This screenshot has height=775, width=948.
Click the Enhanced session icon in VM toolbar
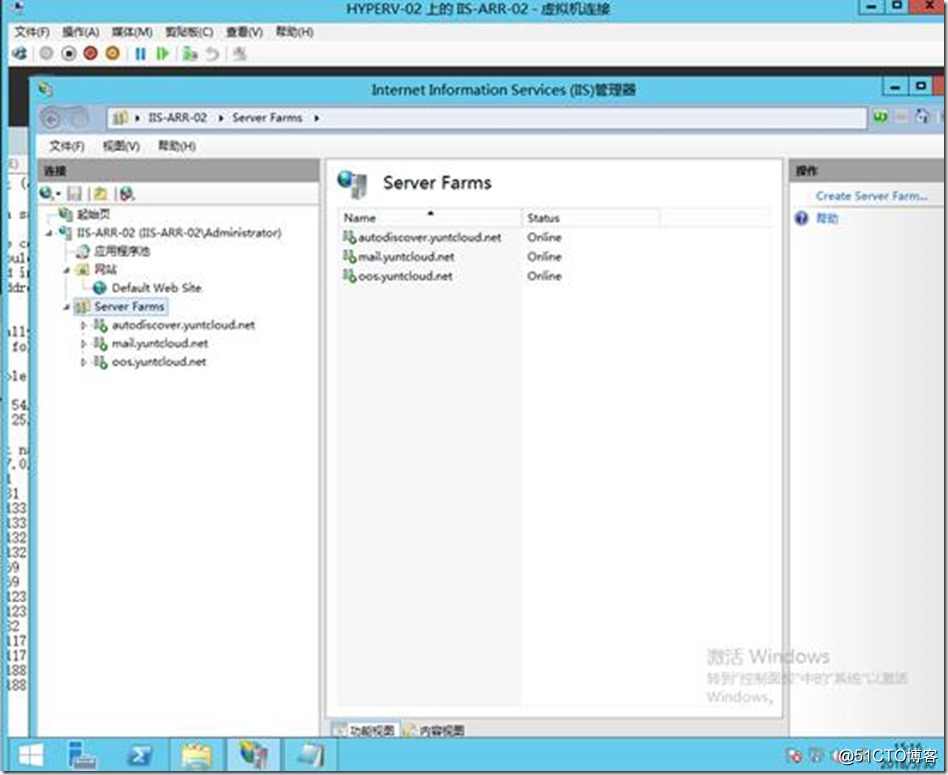239,54
